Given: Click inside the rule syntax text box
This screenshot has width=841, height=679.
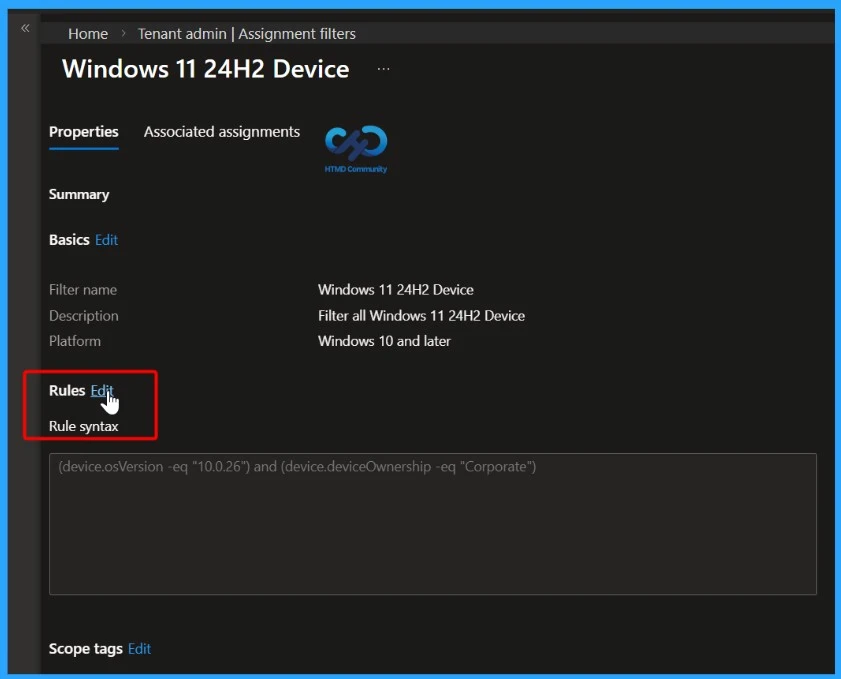Looking at the screenshot, I should coord(432,524).
